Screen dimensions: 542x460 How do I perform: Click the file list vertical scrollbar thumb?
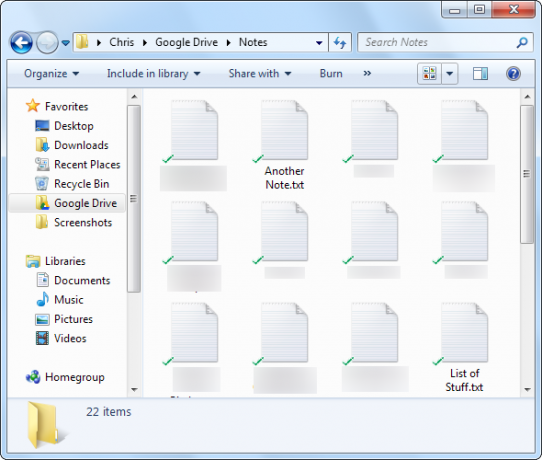pyautogui.click(x=527, y=174)
